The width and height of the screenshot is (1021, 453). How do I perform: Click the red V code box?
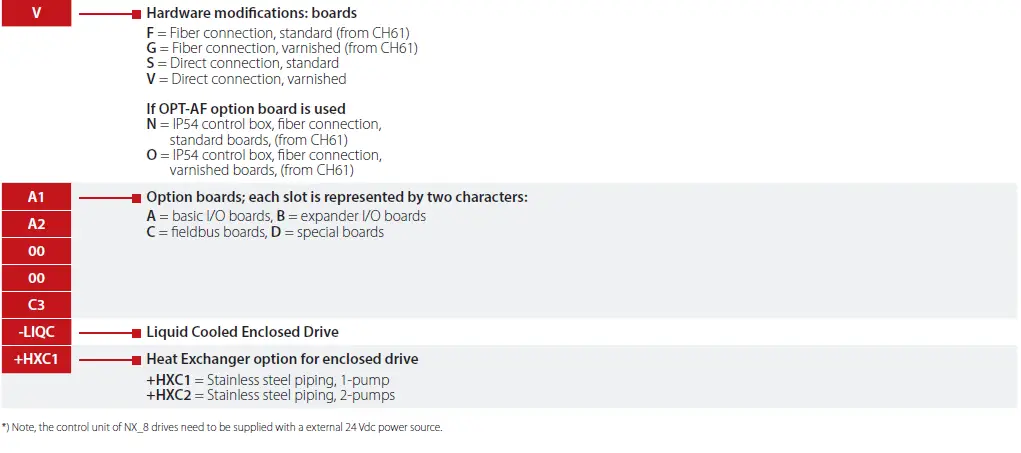36,15
